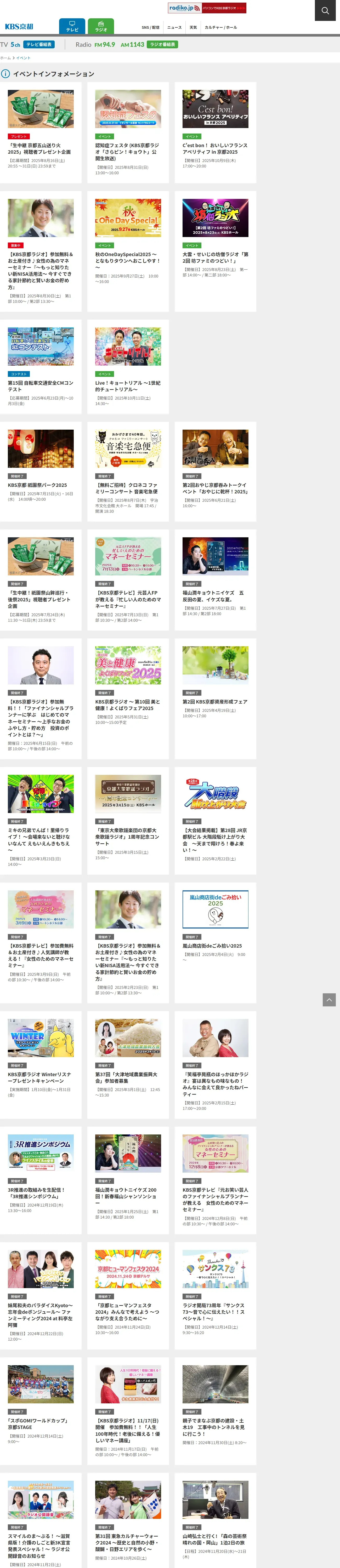Open 山崎弘士と行く！「森の芸術祭 晴れの国・岡山」 link
Image resolution: width=340 pixels, height=1568 pixels.
tap(215, 1540)
